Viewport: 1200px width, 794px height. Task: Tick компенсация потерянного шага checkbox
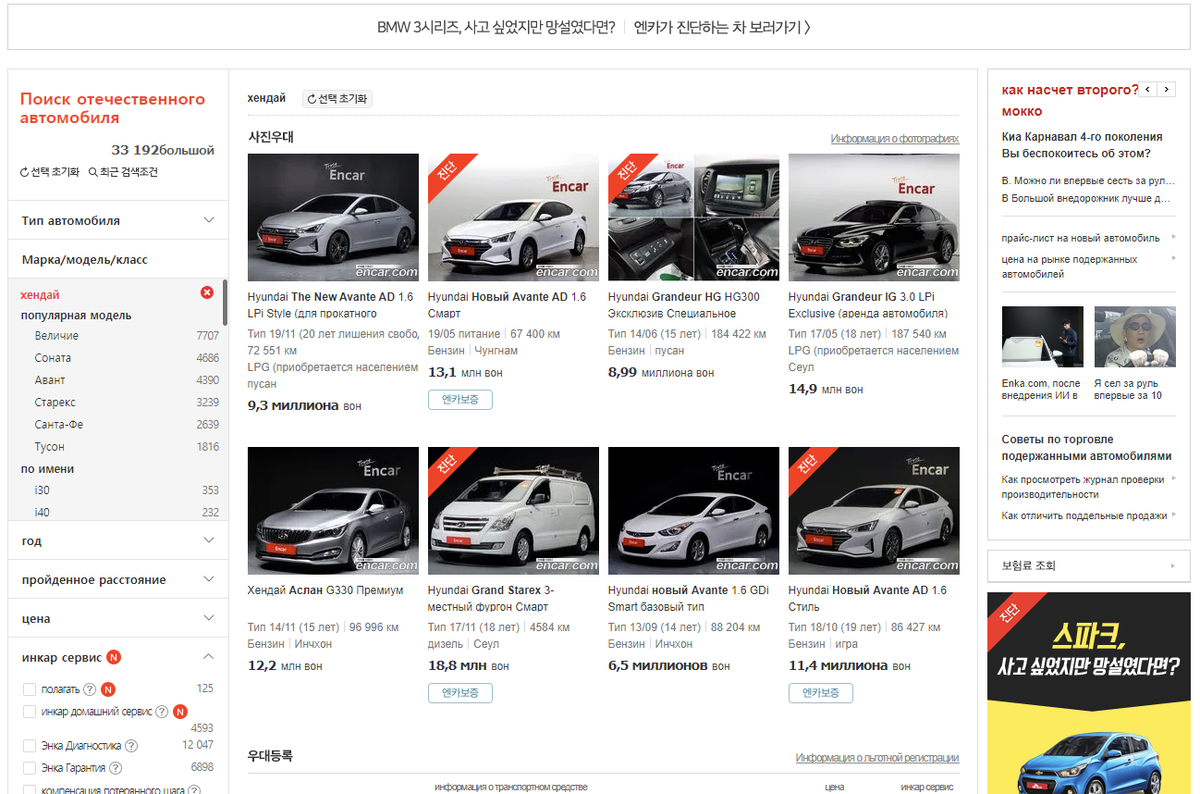point(29,790)
